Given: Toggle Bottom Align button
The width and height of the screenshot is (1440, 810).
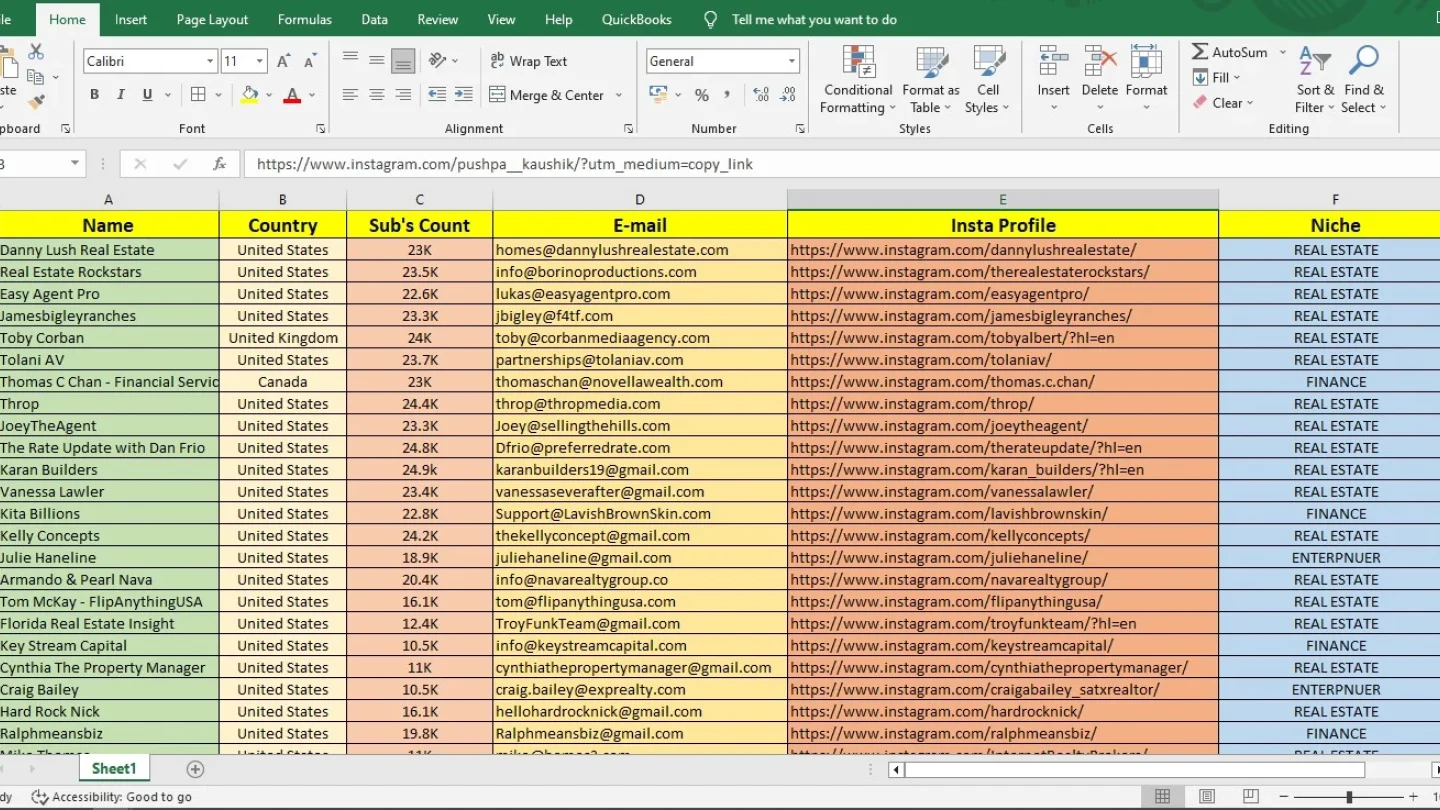Looking at the screenshot, I should pyautogui.click(x=403, y=60).
